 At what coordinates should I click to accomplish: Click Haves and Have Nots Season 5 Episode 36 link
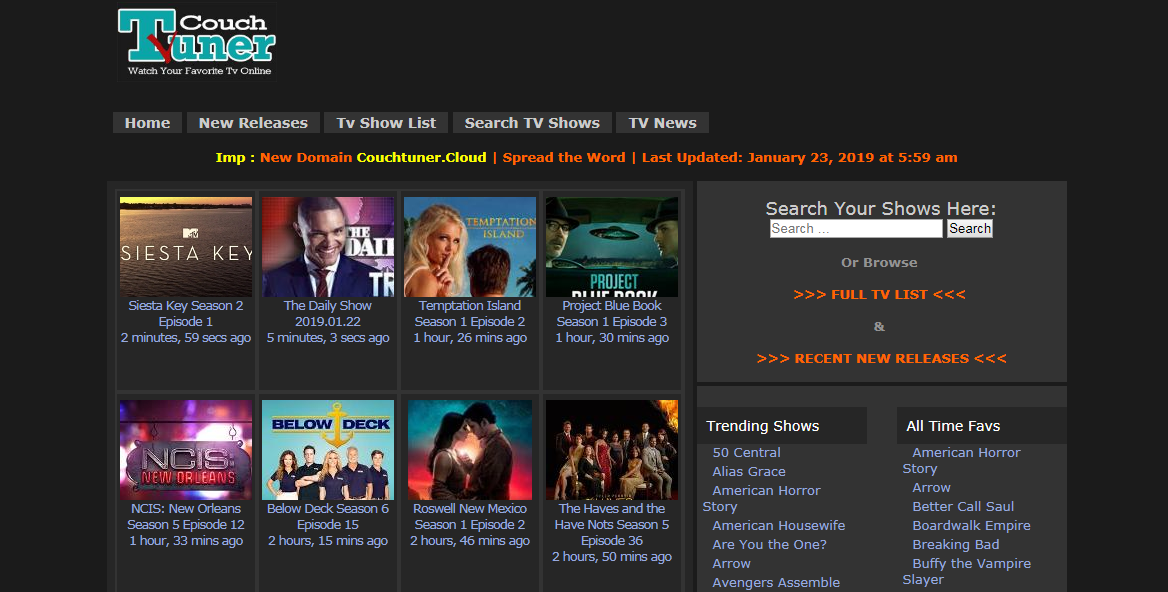coord(612,524)
